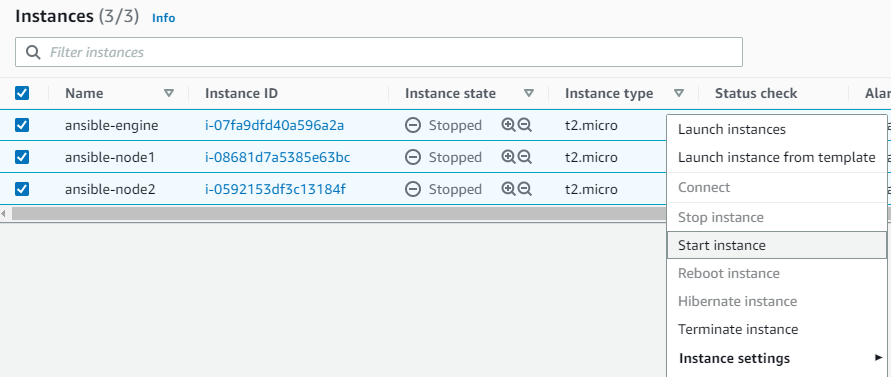
Task: Deselect the ansible-node2 row checkbox
Action: [22, 189]
